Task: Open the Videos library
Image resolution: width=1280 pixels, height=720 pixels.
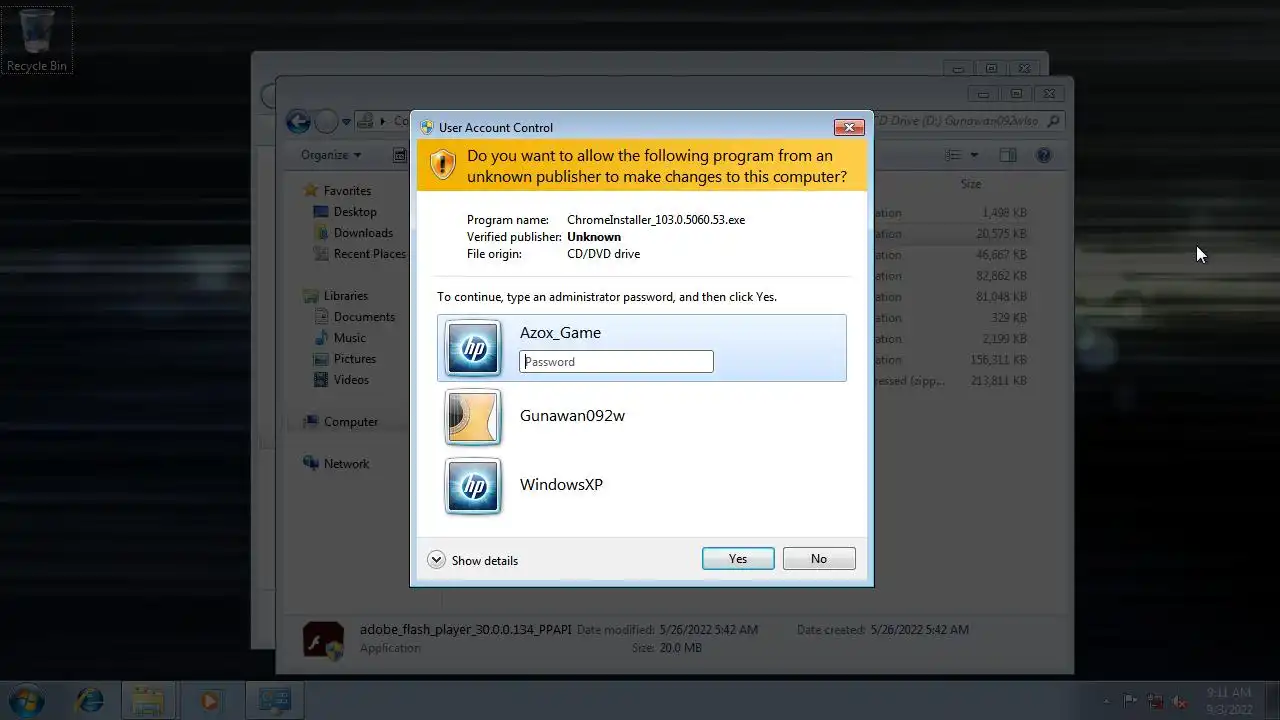Action: [351, 380]
